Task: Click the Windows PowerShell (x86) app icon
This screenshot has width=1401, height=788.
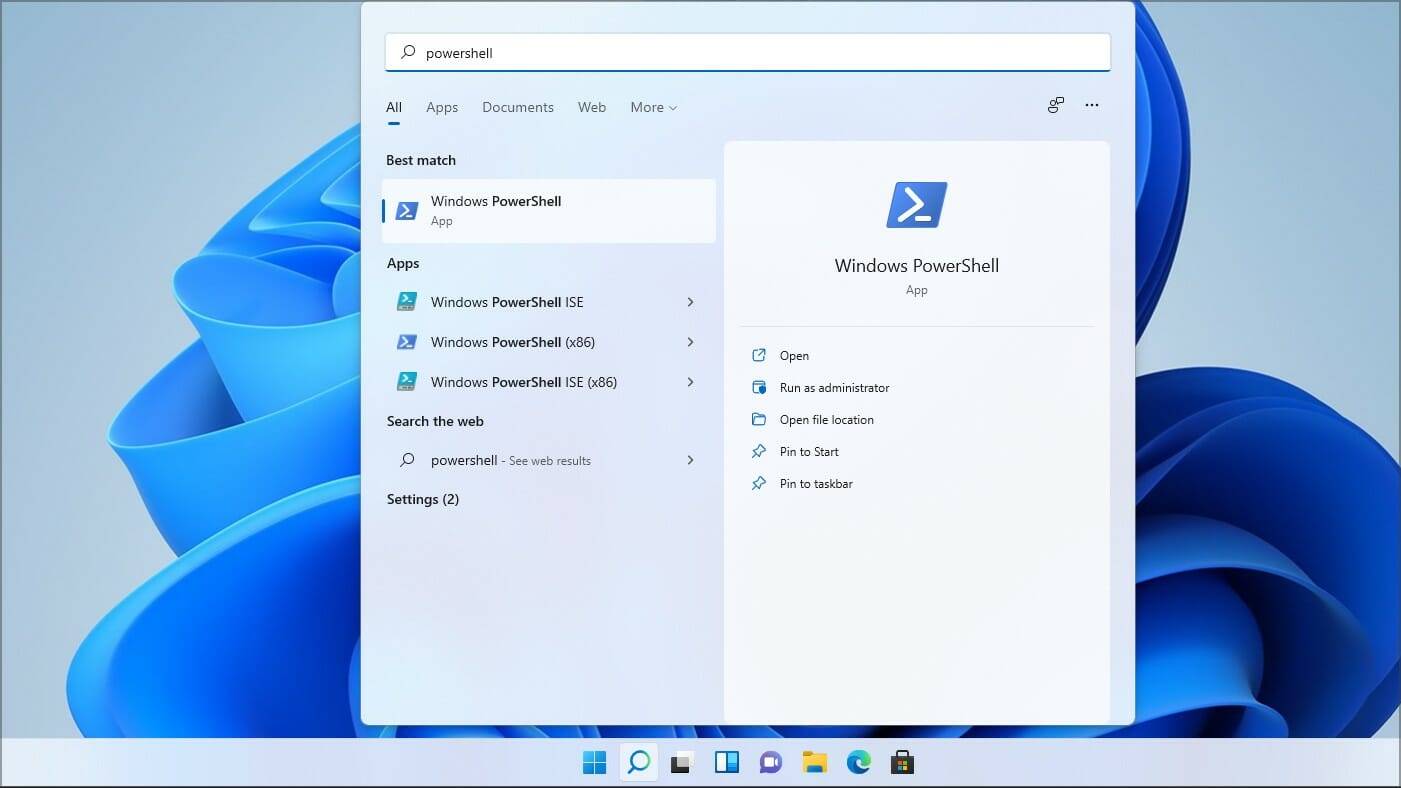Action: coord(407,342)
